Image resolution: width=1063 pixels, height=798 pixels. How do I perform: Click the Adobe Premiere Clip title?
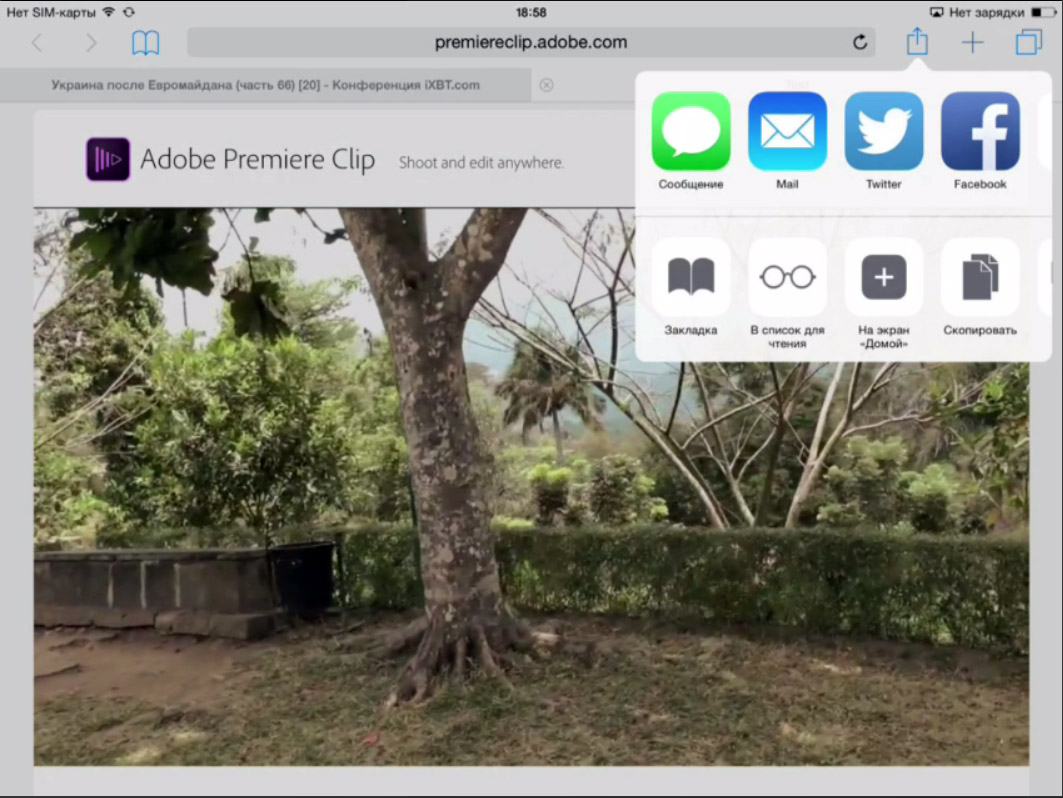click(258, 159)
